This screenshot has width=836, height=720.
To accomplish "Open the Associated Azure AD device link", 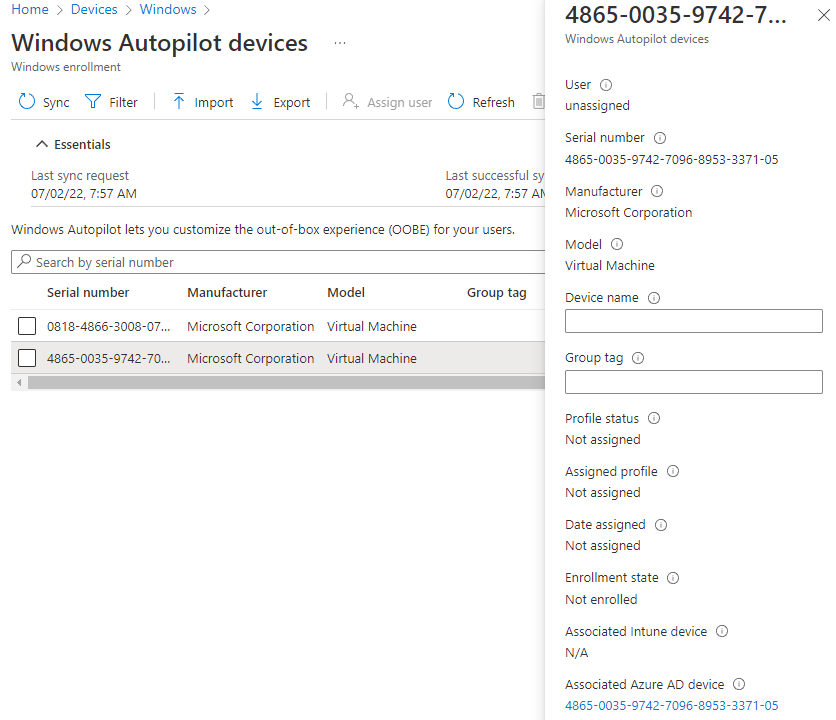I will (x=671, y=706).
